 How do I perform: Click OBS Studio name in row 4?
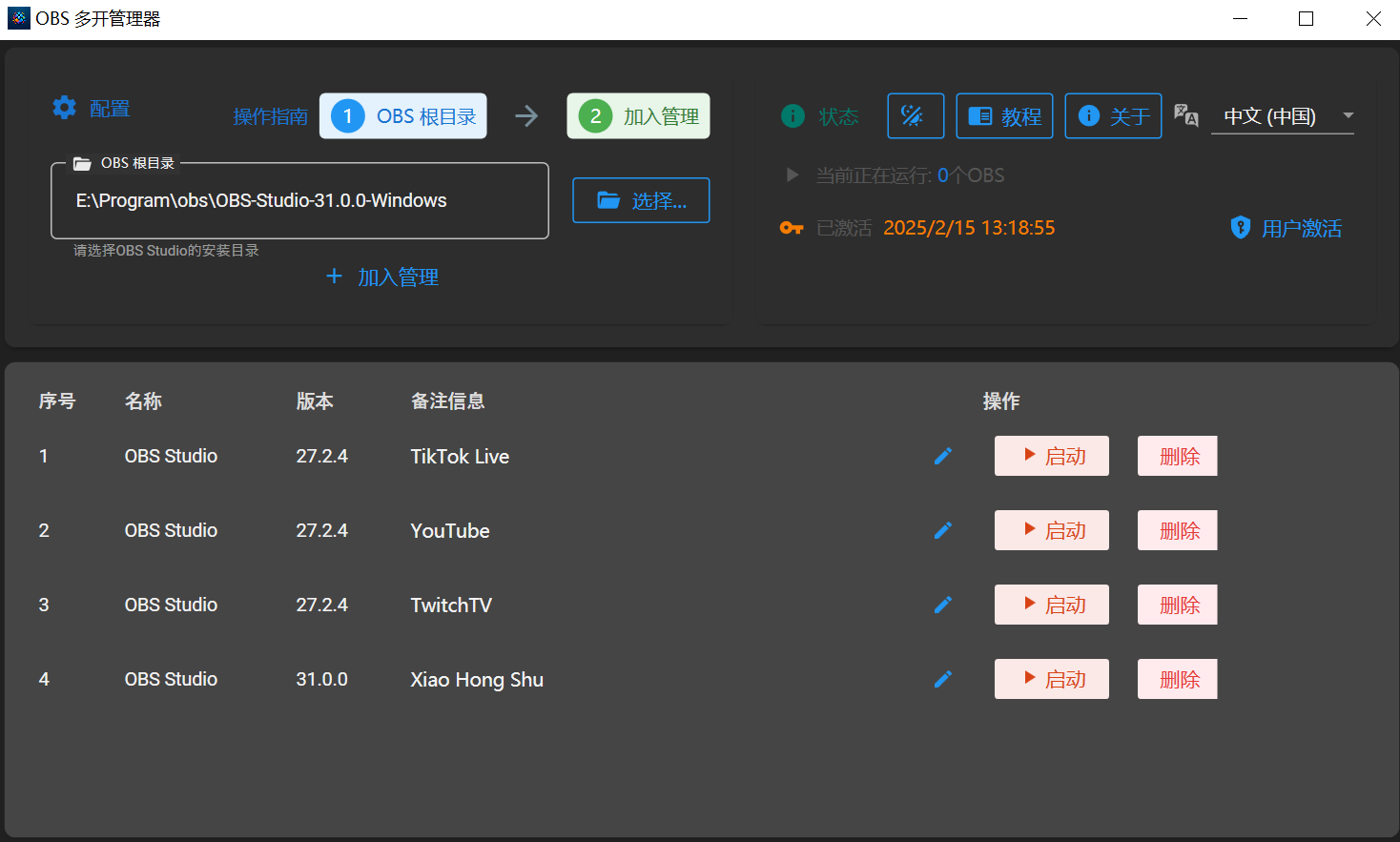(171, 679)
